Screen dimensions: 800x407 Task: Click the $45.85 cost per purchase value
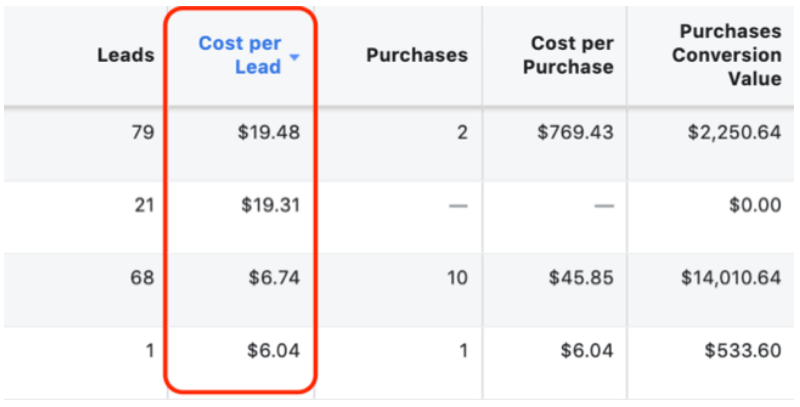tap(581, 277)
